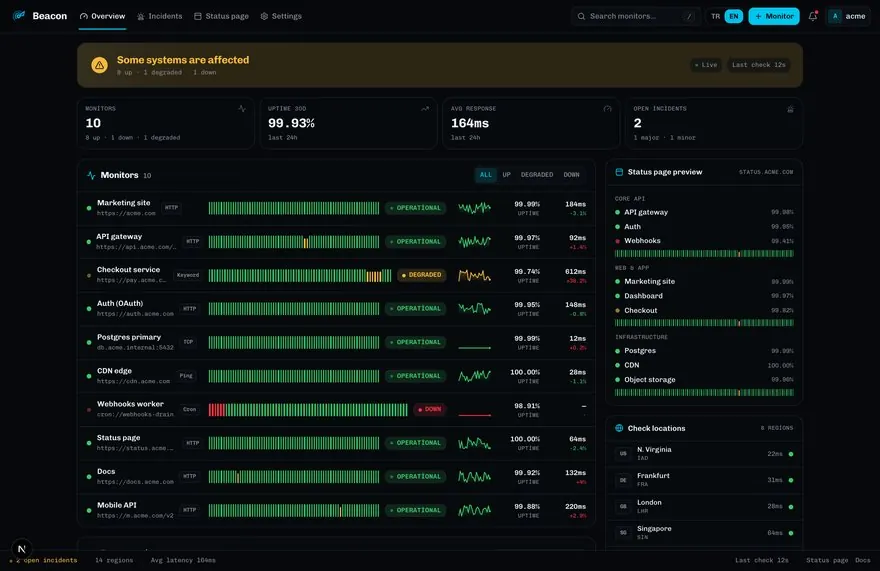Go to the Incidents tab

pos(160,16)
